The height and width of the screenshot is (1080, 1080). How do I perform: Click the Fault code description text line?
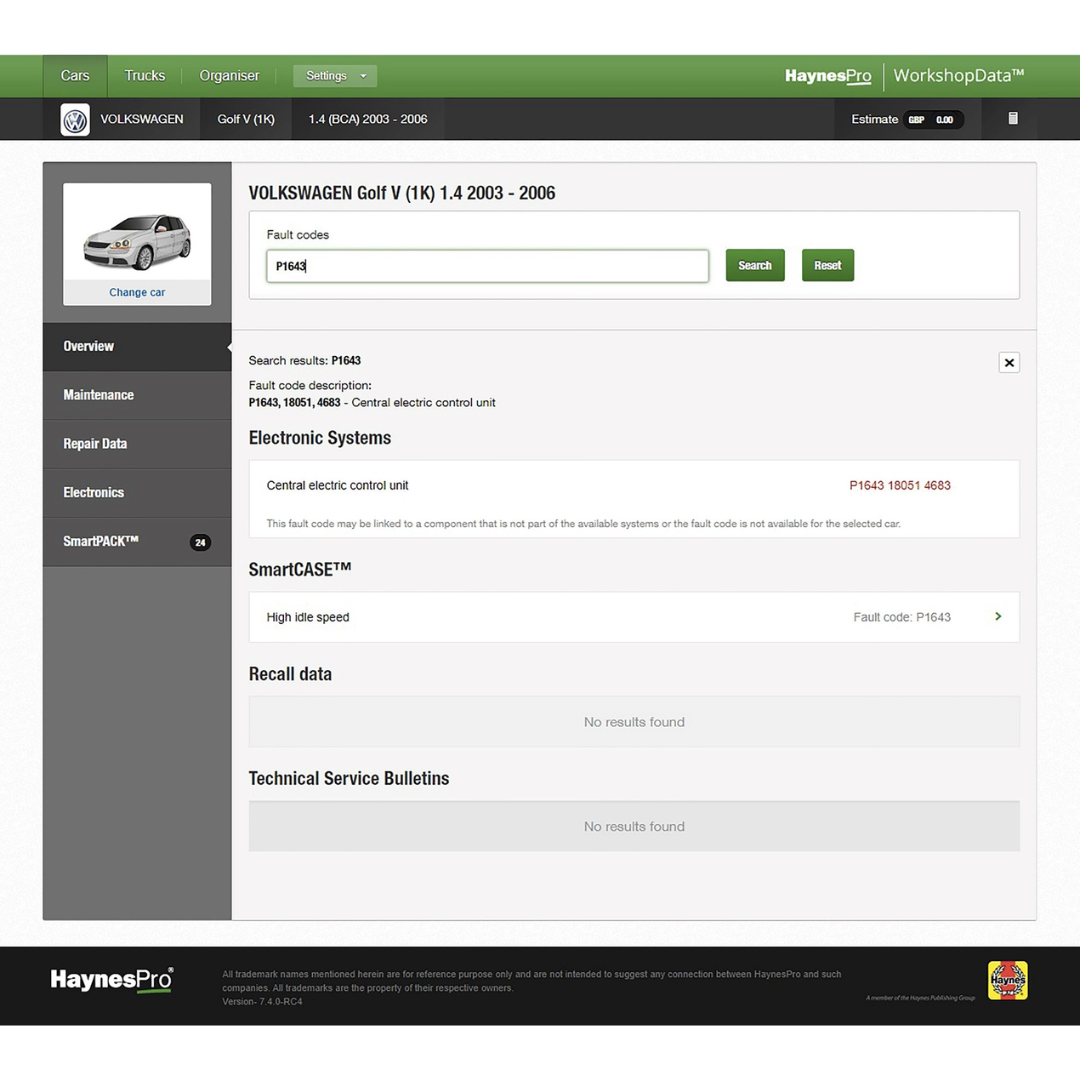point(372,403)
